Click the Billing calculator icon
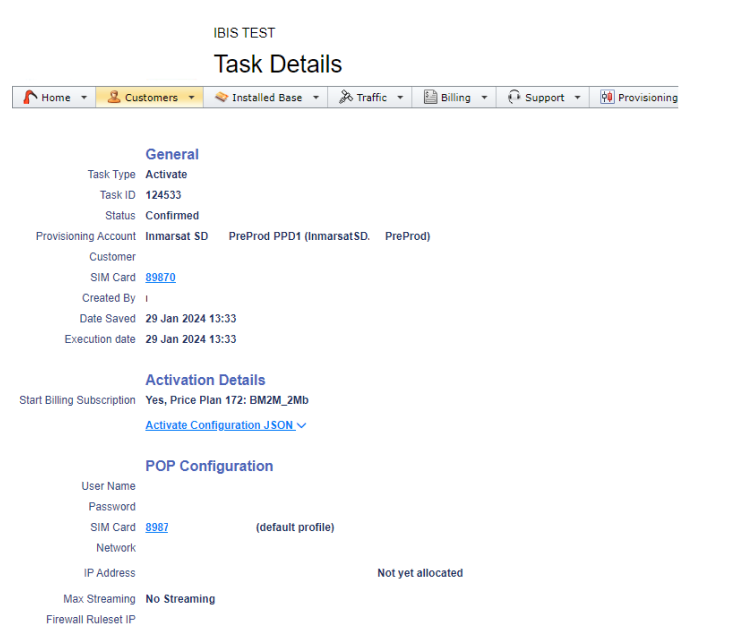734x639 pixels. click(430, 97)
